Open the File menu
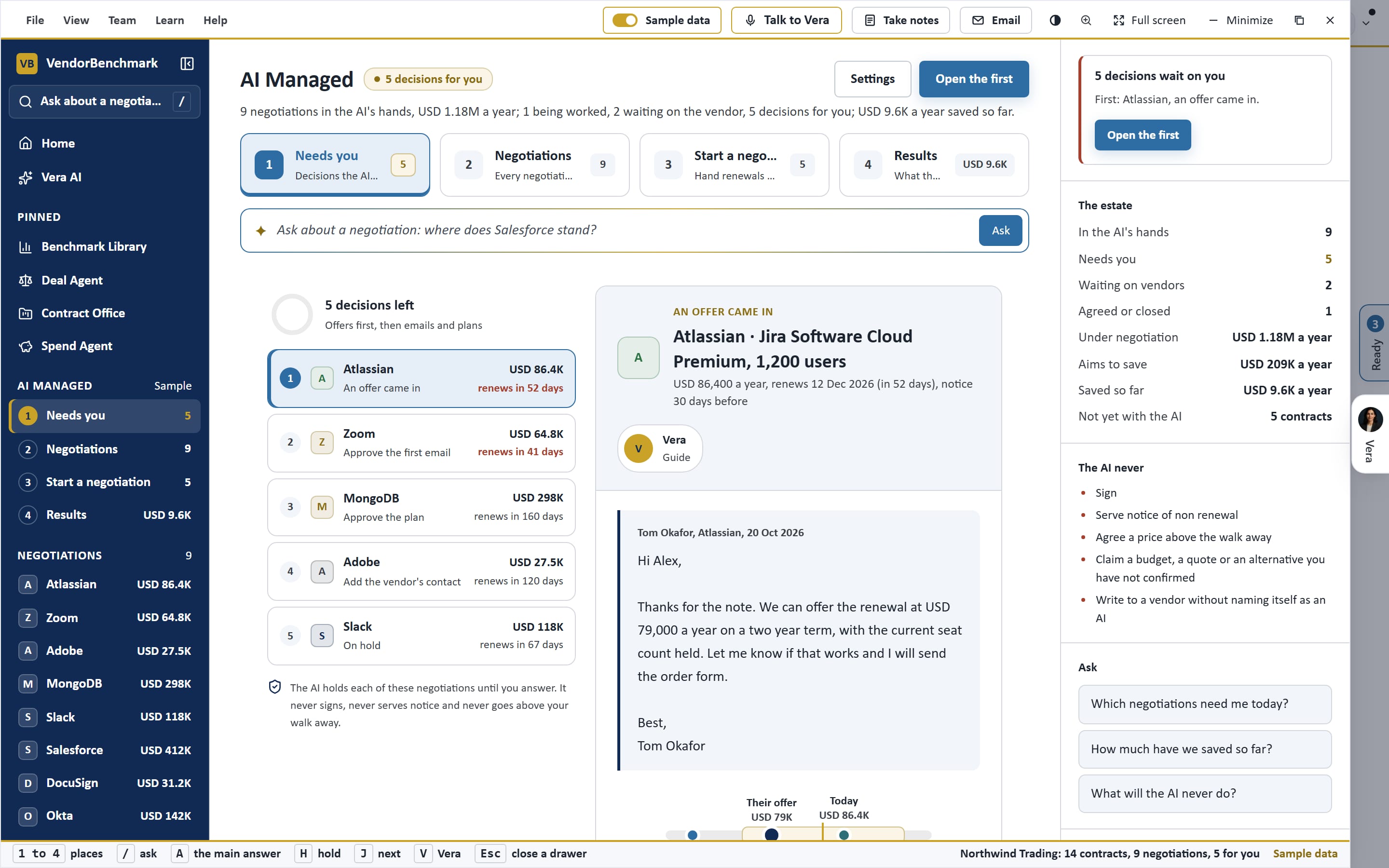1389x868 pixels. pos(35,20)
